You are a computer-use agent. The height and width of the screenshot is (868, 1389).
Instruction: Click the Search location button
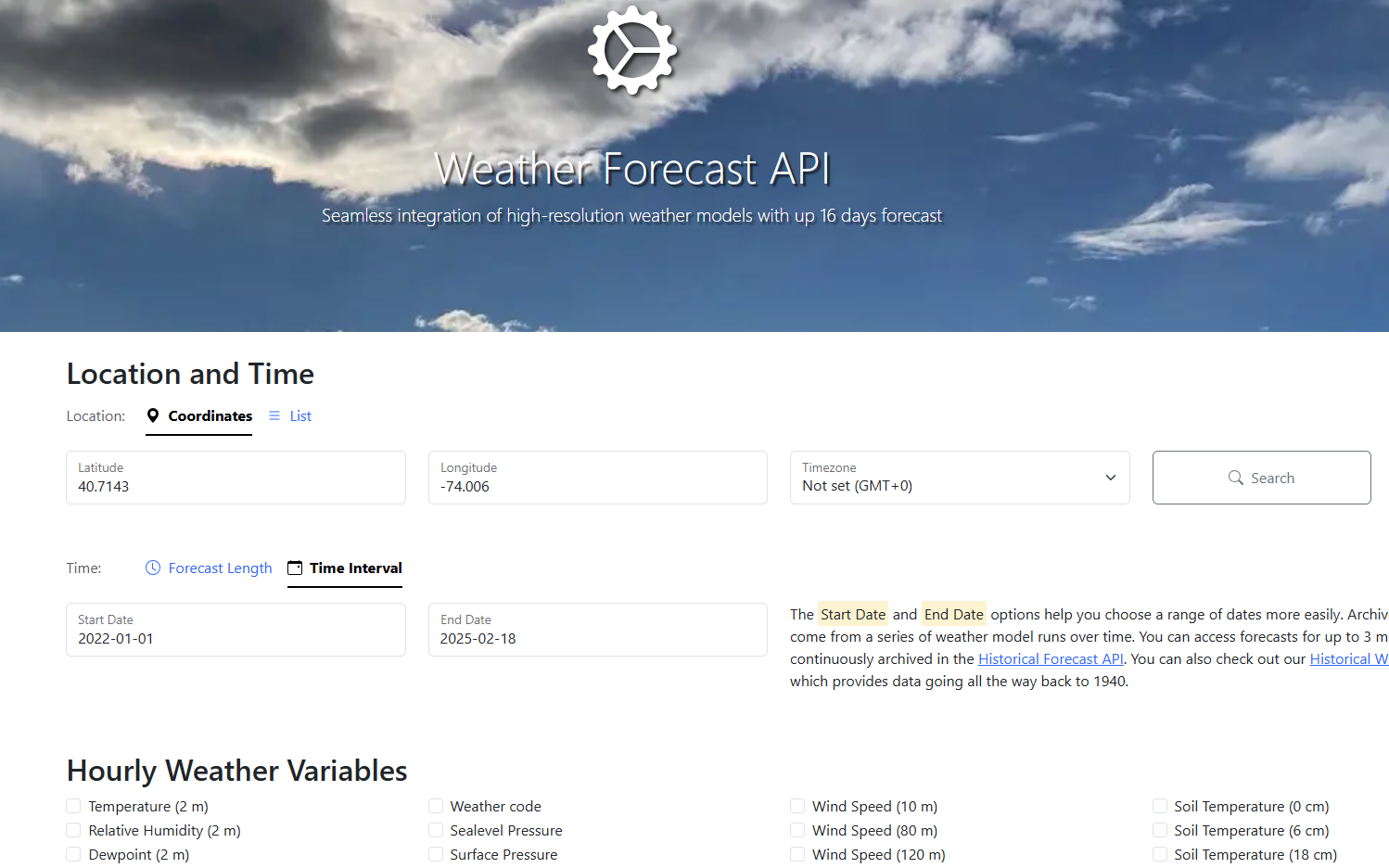(1262, 478)
